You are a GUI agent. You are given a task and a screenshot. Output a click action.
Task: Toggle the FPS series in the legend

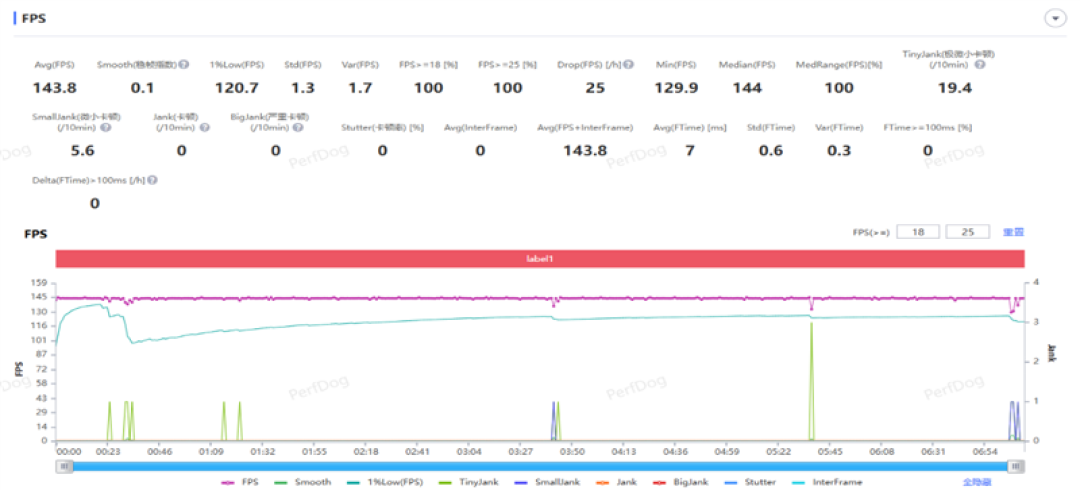240,482
